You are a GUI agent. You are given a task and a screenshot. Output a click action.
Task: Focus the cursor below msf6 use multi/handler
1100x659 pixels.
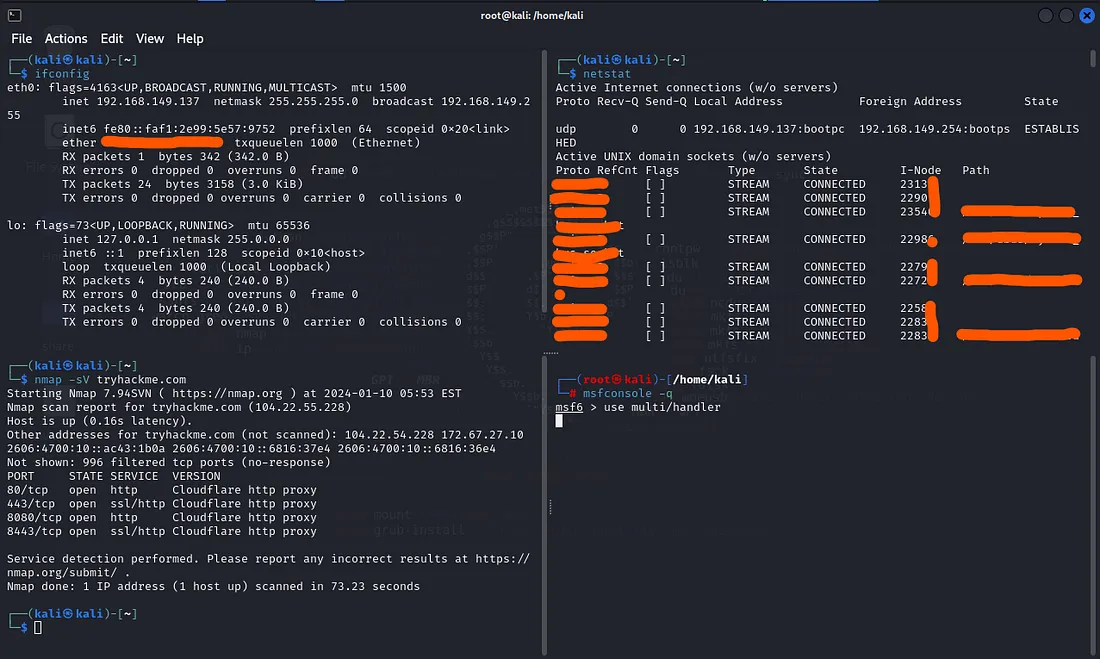coord(560,421)
